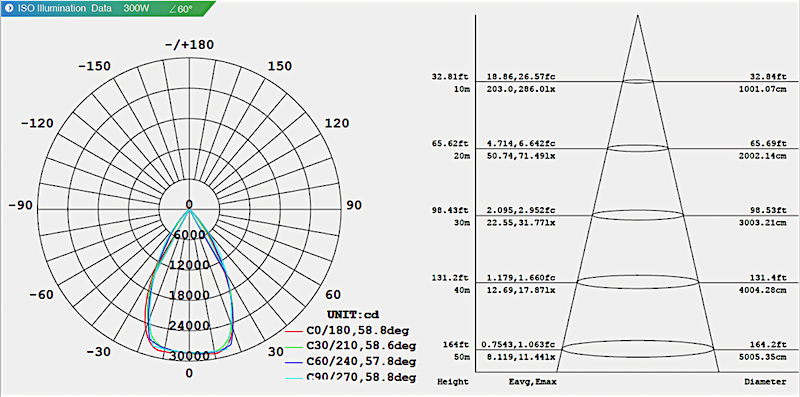Viewport: 800px width, 397px height.
Task: Click the green C30/210 legend line
Action: [294, 346]
